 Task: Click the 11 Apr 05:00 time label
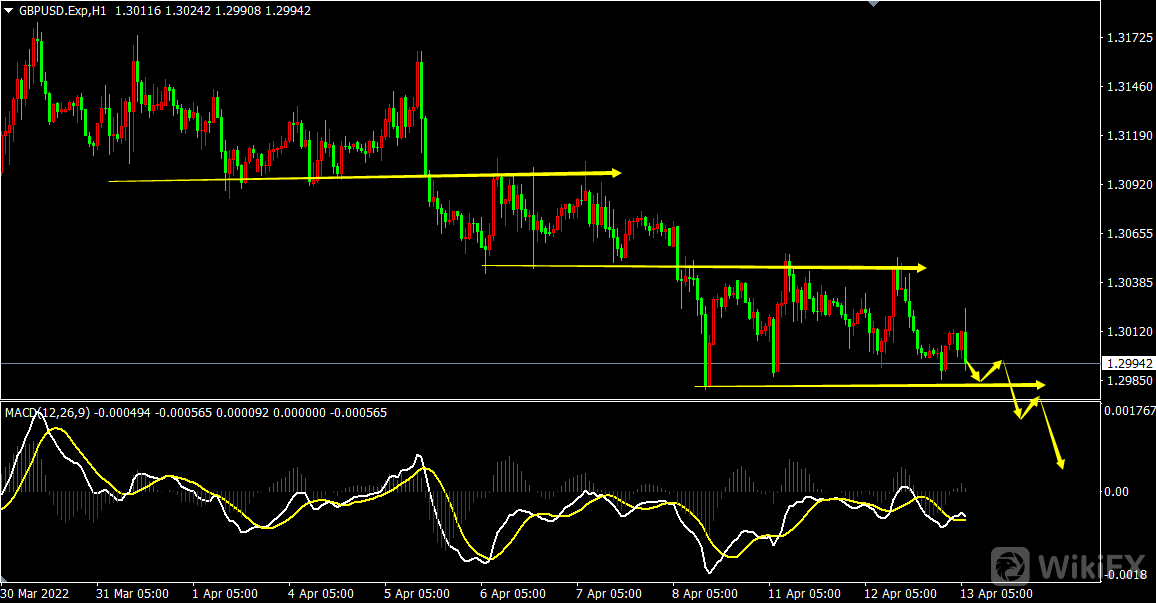[804, 593]
